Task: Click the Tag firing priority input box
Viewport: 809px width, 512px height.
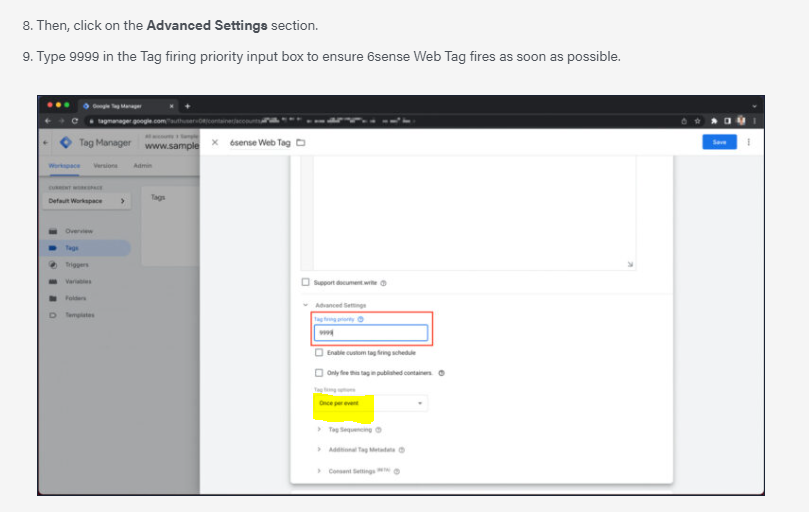Action: 371,333
